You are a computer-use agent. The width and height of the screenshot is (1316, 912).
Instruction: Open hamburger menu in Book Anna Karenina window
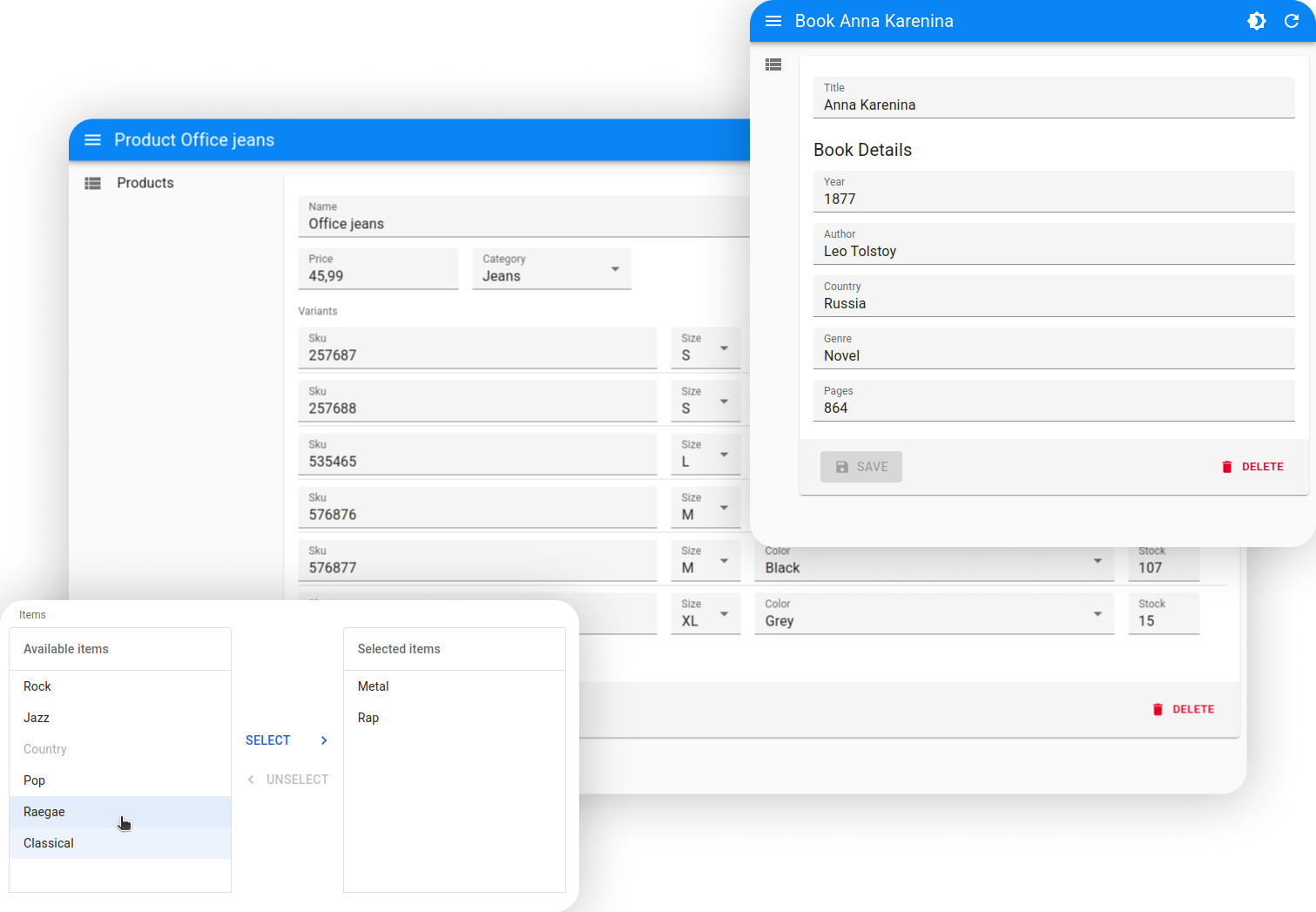(773, 21)
